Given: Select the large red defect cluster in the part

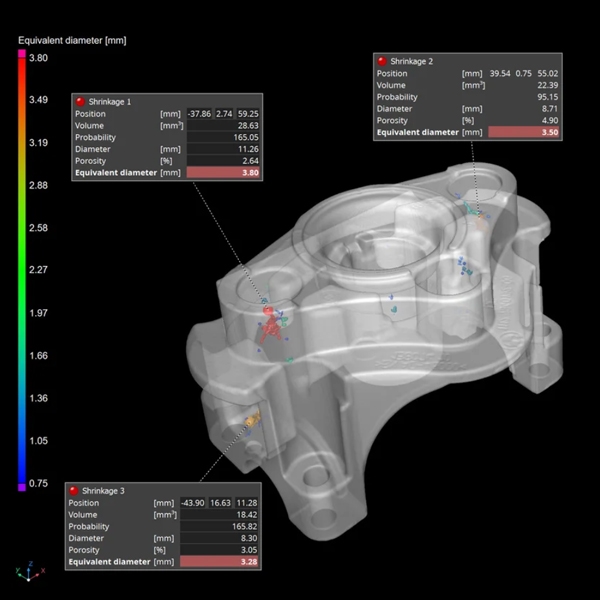Looking at the screenshot, I should 270,325.
